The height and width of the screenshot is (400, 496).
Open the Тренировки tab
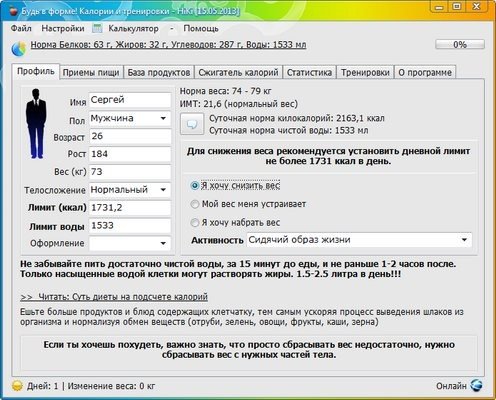click(x=365, y=72)
